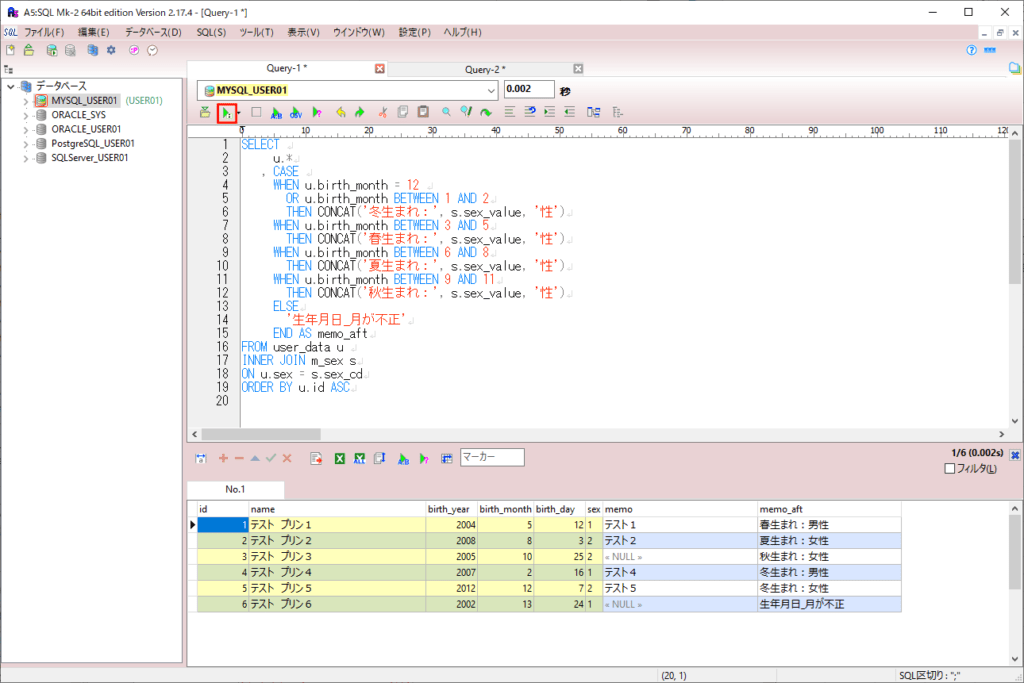Refresh the result grid (reload icon)
Viewport: 1024px width, 683px height.
pyautogui.click(x=200, y=457)
